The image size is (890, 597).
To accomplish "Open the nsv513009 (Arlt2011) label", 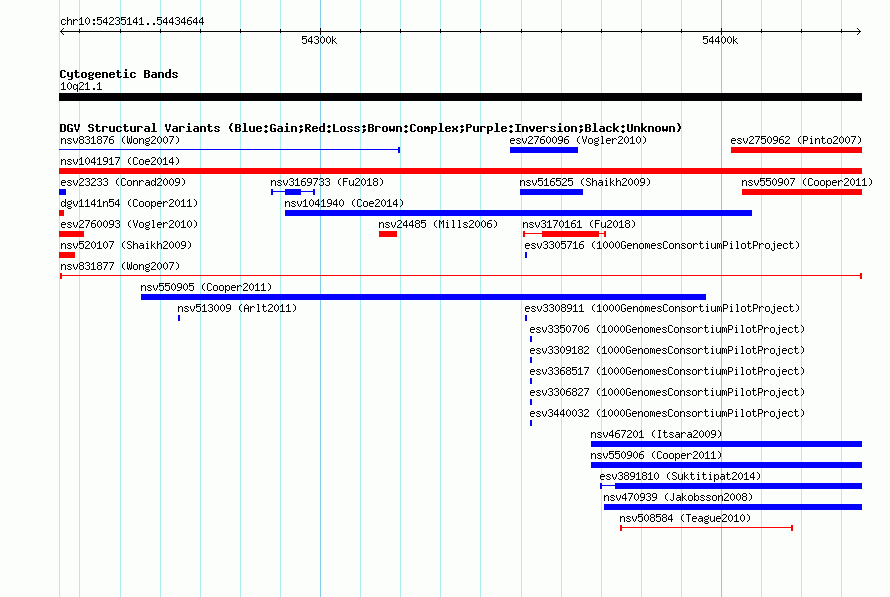I will 237,308.
